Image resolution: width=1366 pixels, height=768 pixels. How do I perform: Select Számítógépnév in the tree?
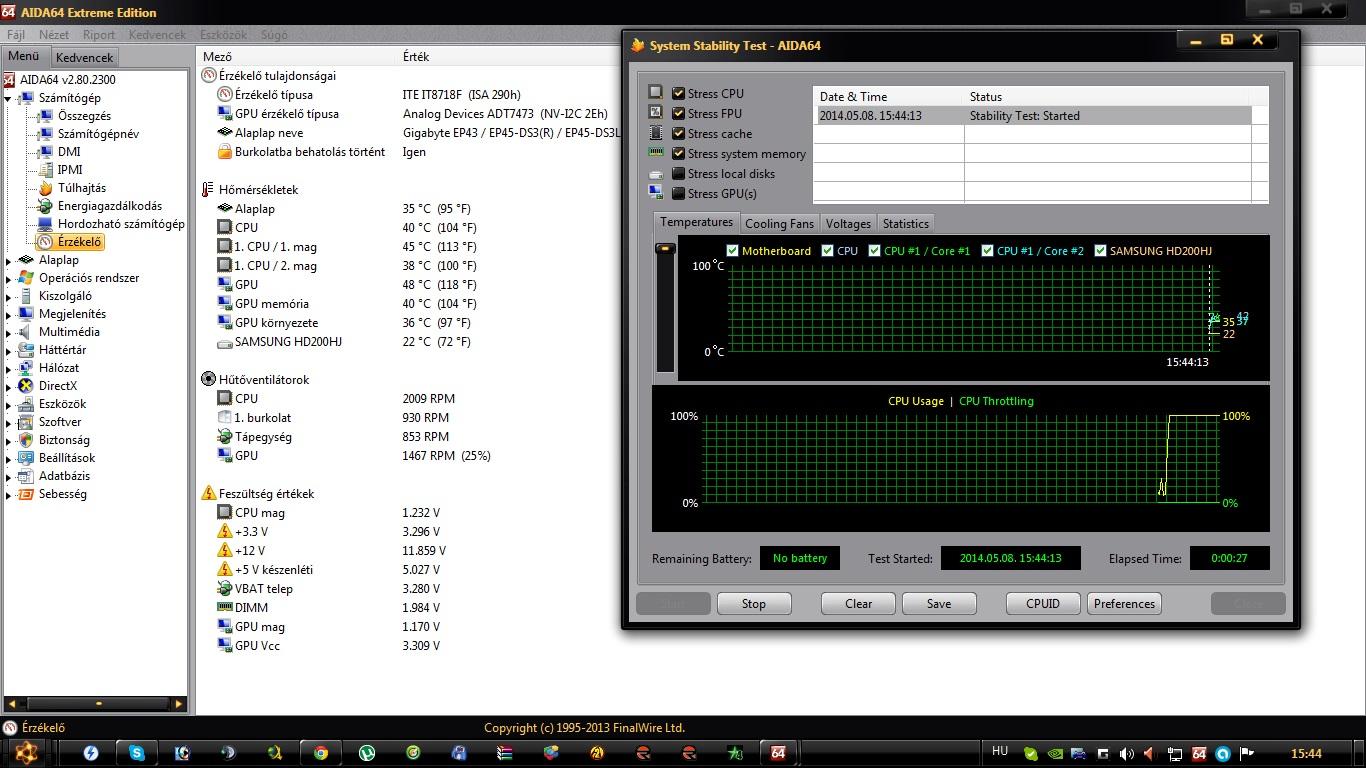[88, 134]
